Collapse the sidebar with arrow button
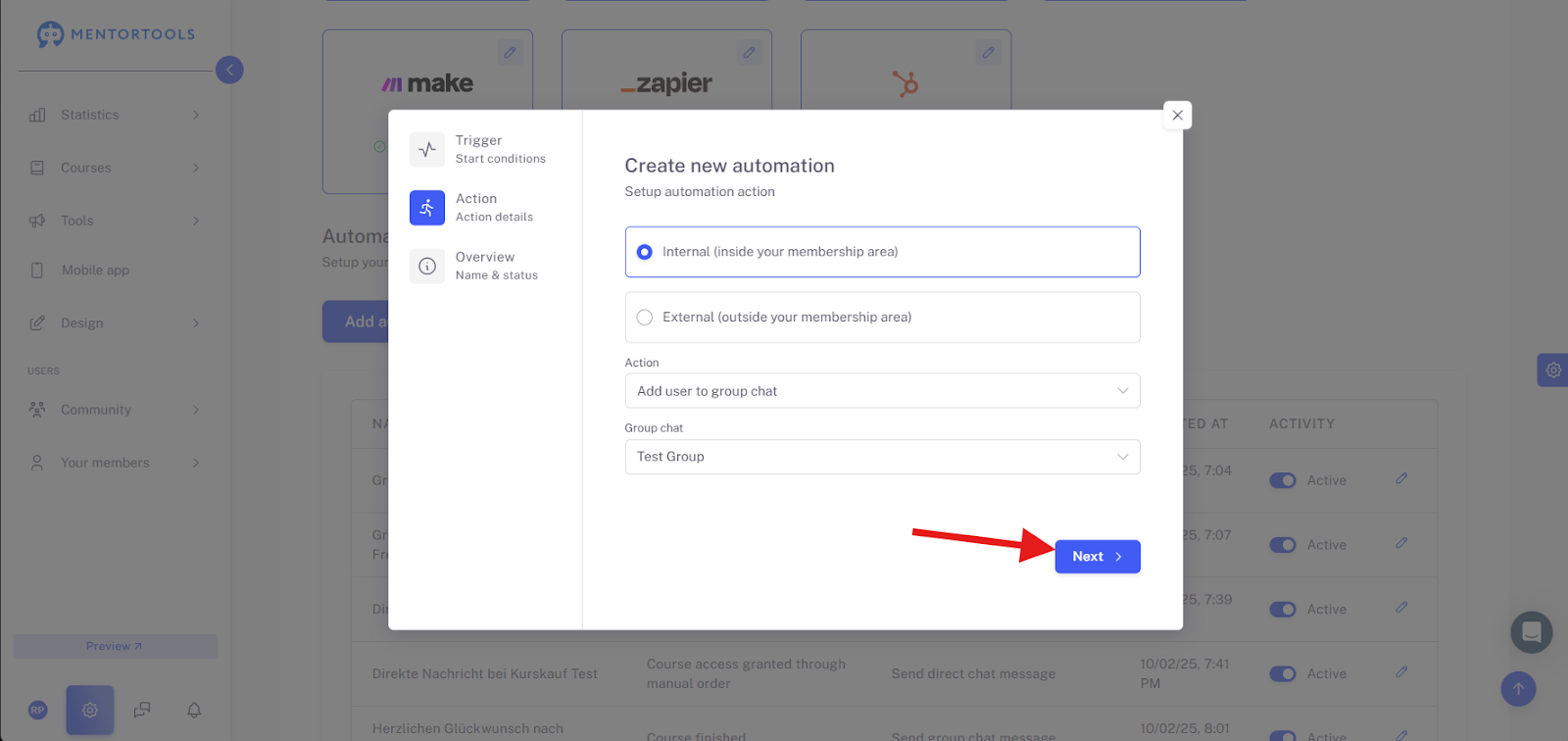 click(229, 70)
